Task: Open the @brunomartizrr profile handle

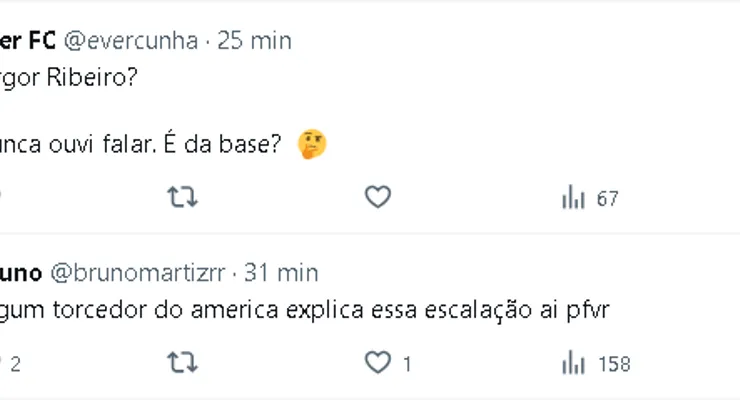Action: coord(140,272)
